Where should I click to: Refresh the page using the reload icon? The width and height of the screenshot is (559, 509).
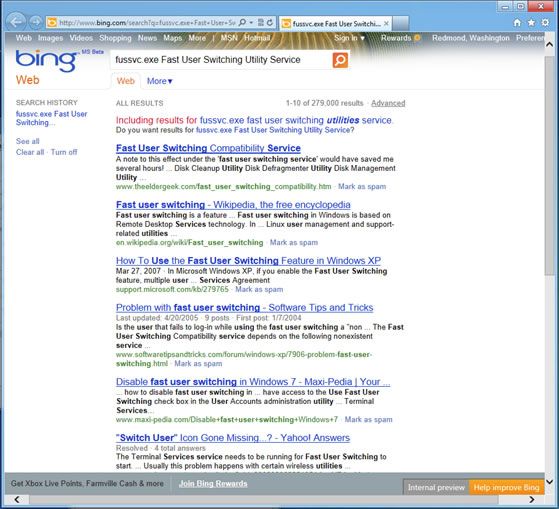[270, 22]
